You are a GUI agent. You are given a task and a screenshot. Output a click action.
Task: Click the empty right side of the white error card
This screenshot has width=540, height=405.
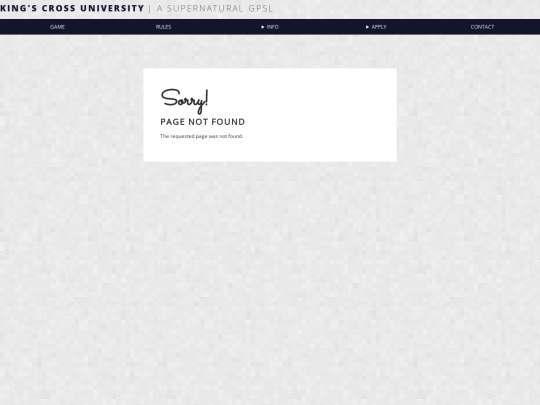[x=327, y=115]
